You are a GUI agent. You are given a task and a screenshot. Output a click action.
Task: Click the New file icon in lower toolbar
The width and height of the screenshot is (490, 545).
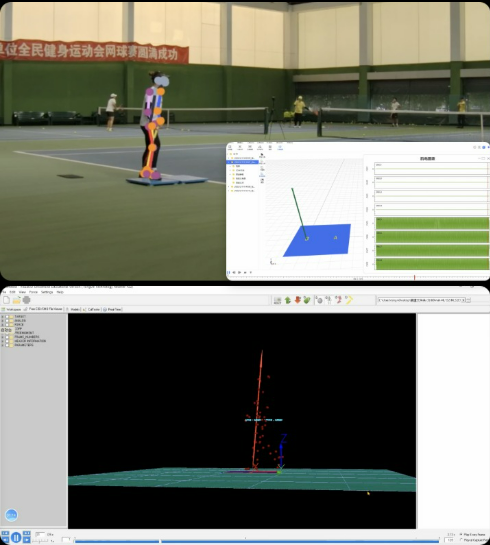point(6,300)
